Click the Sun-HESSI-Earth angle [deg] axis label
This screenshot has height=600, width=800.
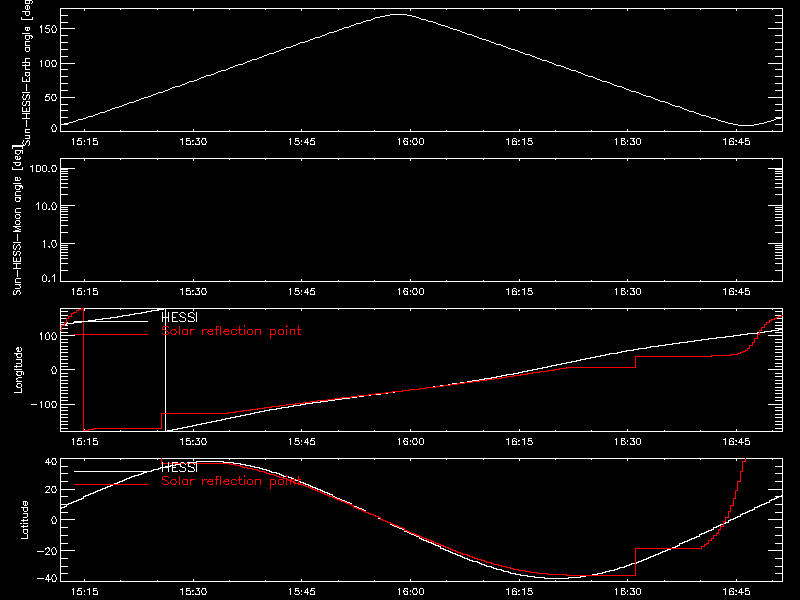click(x=27, y=73)
